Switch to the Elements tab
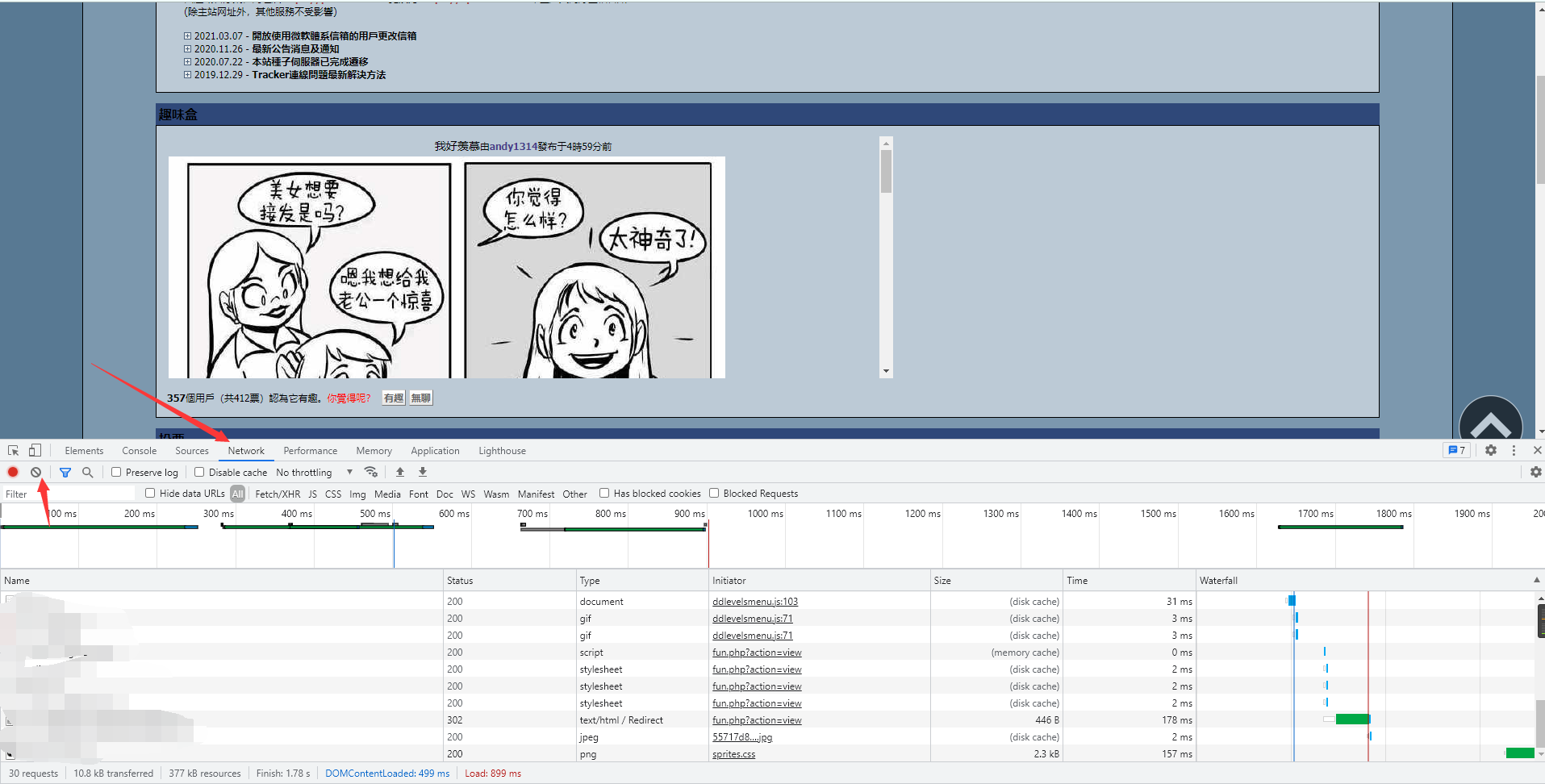The height and width of the screenshot is (784, 1545). click(84, 451)
